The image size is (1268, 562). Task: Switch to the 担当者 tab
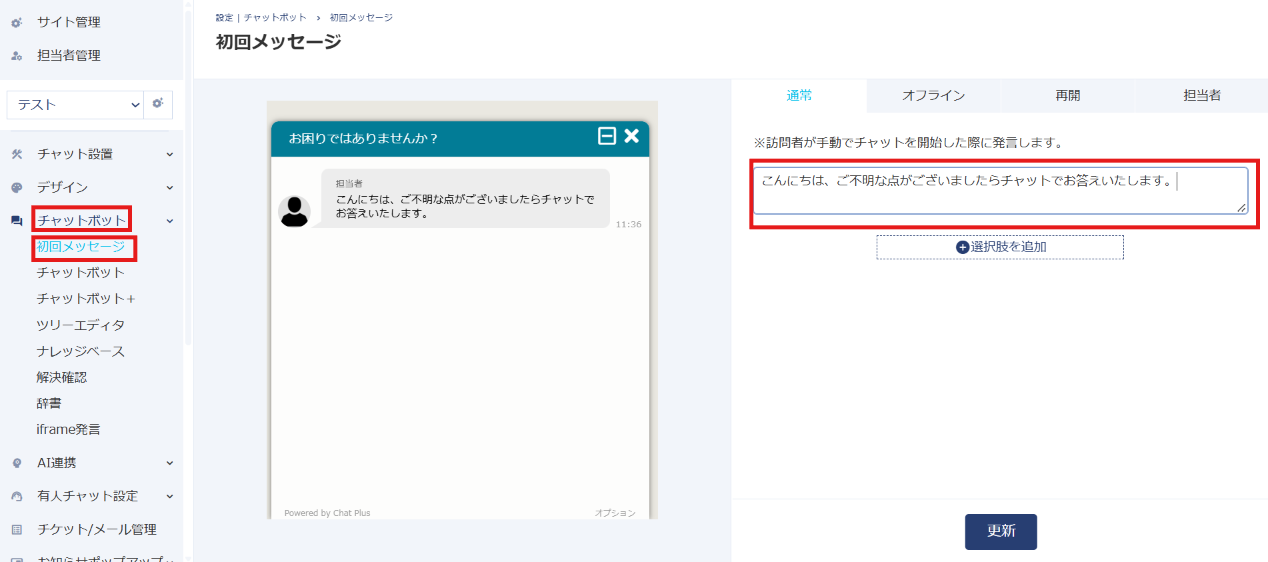1201,96
